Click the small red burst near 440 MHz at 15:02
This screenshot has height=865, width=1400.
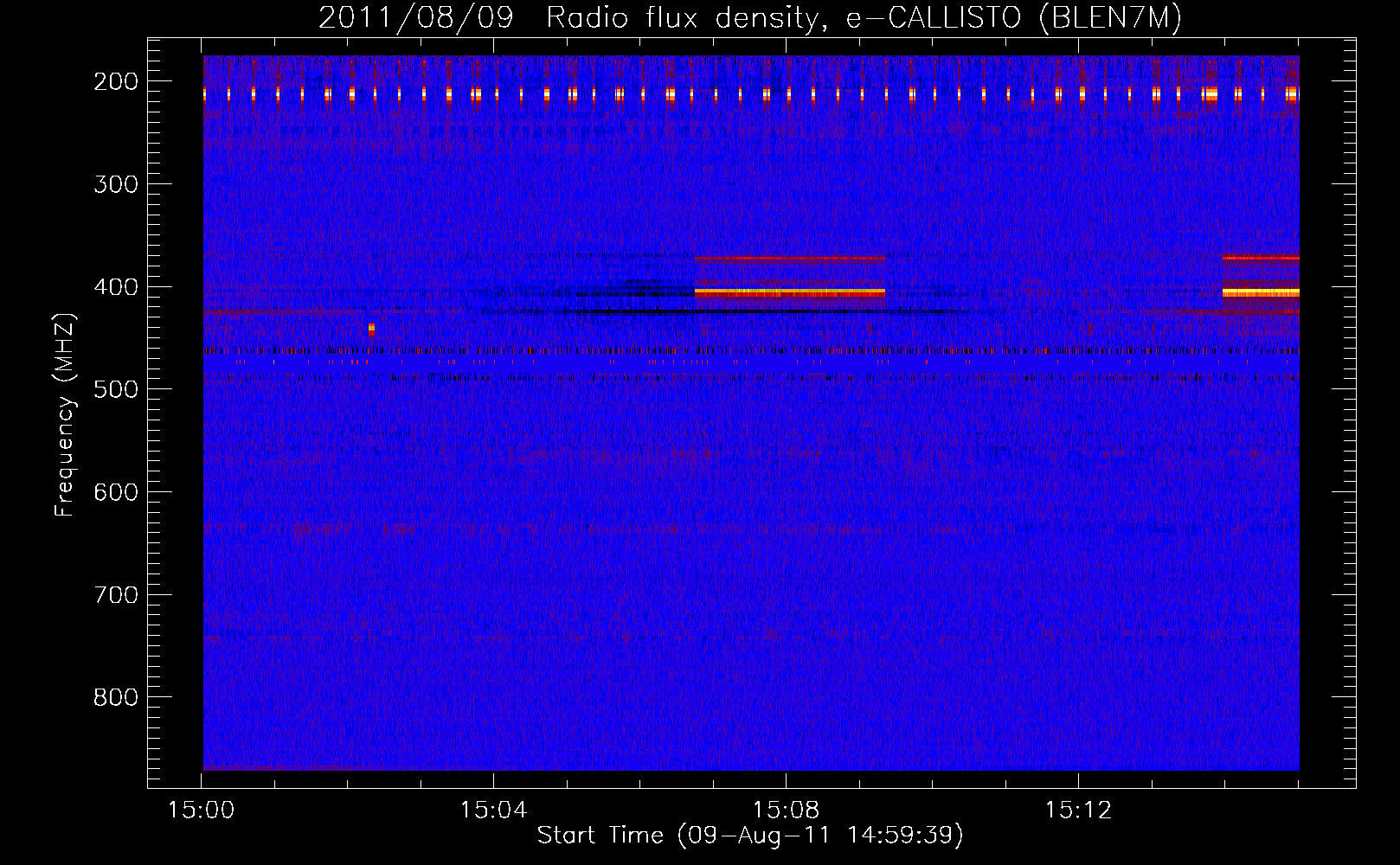pyautogui.click(x=371, y=329)
